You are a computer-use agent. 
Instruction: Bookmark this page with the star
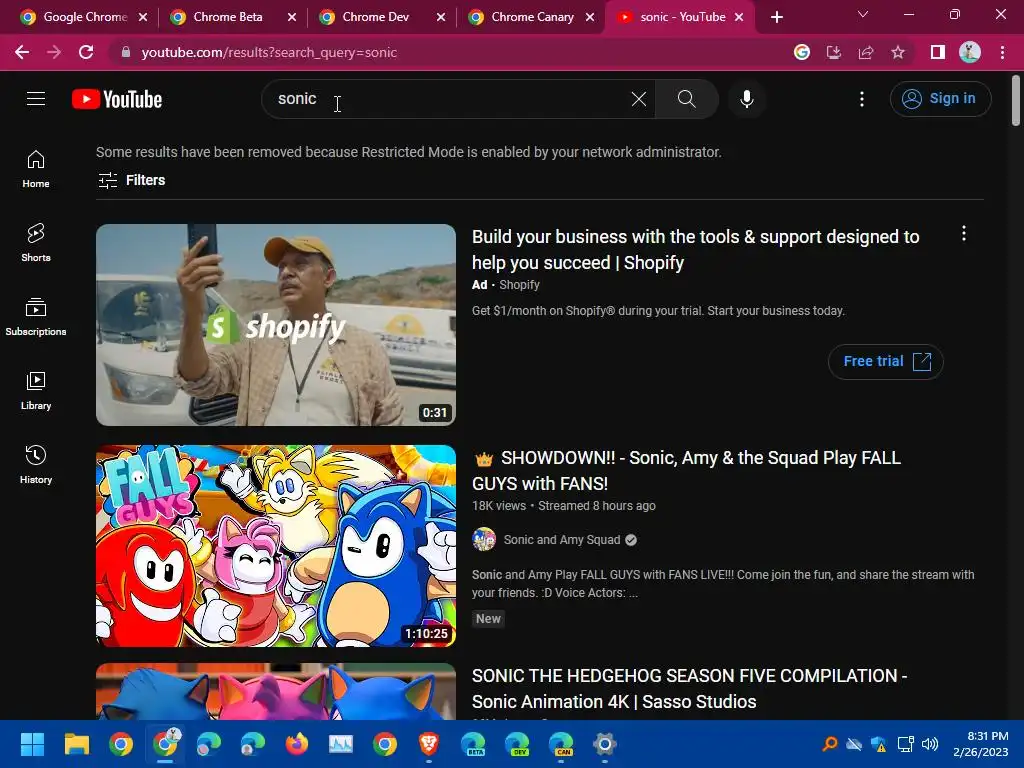(898, 52)
